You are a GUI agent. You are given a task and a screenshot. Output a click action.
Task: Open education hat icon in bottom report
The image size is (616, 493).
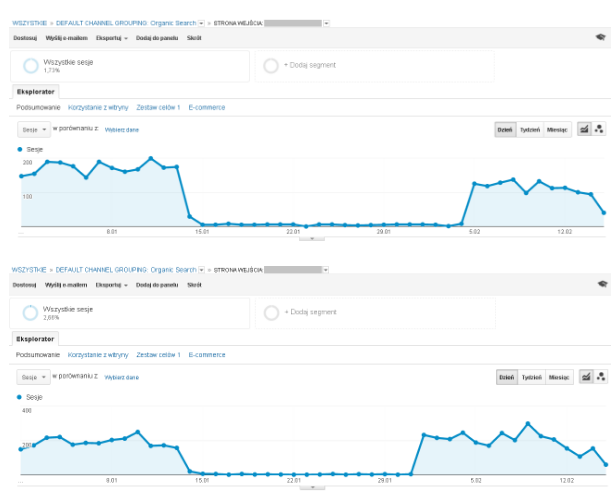pyautogui.click(x=603, y=284)
